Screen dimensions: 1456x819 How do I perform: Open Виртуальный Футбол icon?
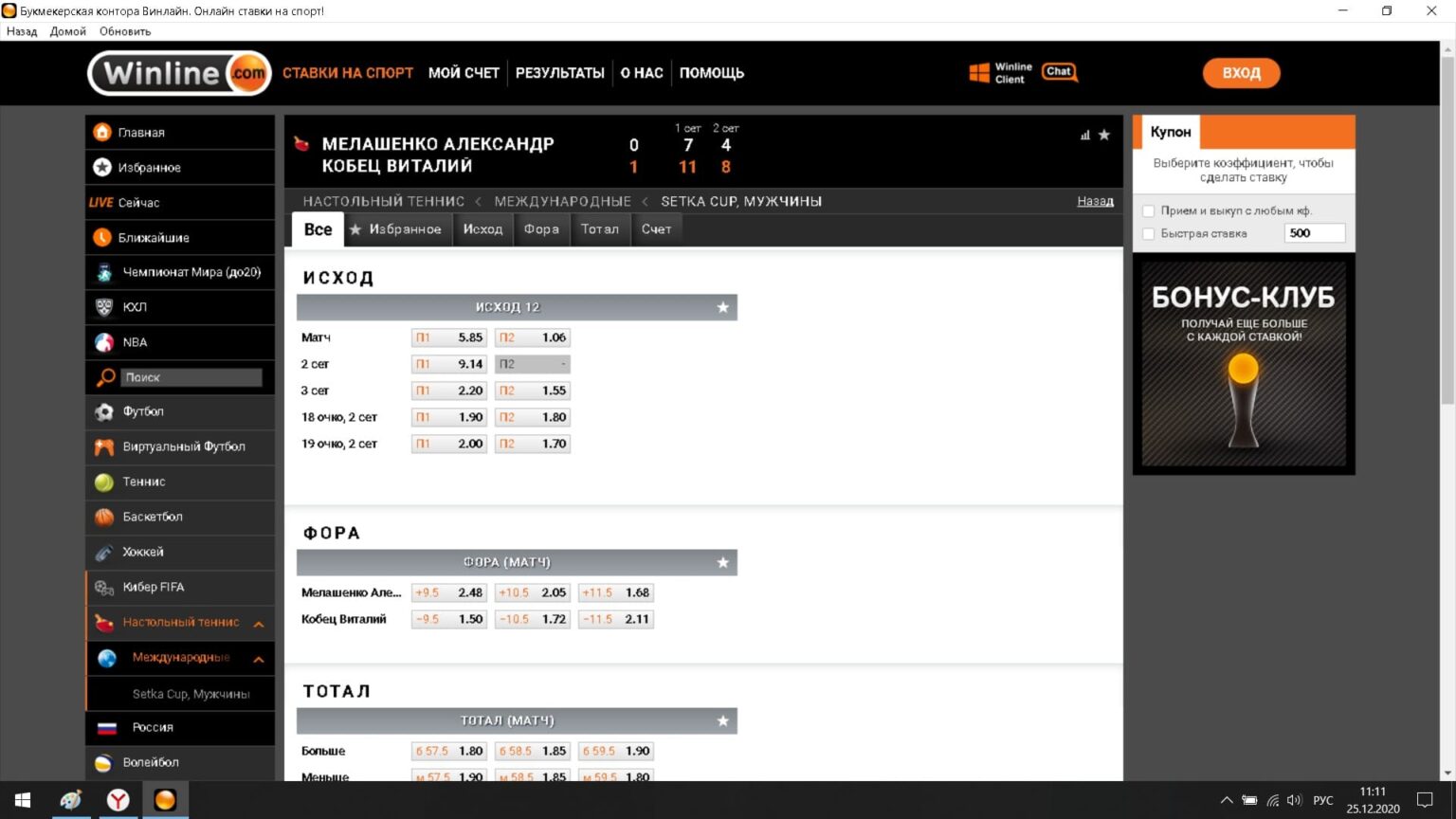[104, 447]
